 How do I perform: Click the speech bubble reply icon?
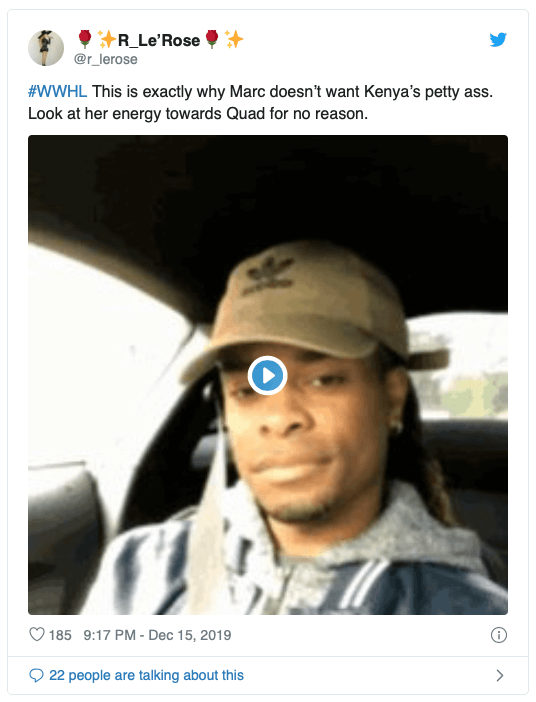[x=36, y=675]
